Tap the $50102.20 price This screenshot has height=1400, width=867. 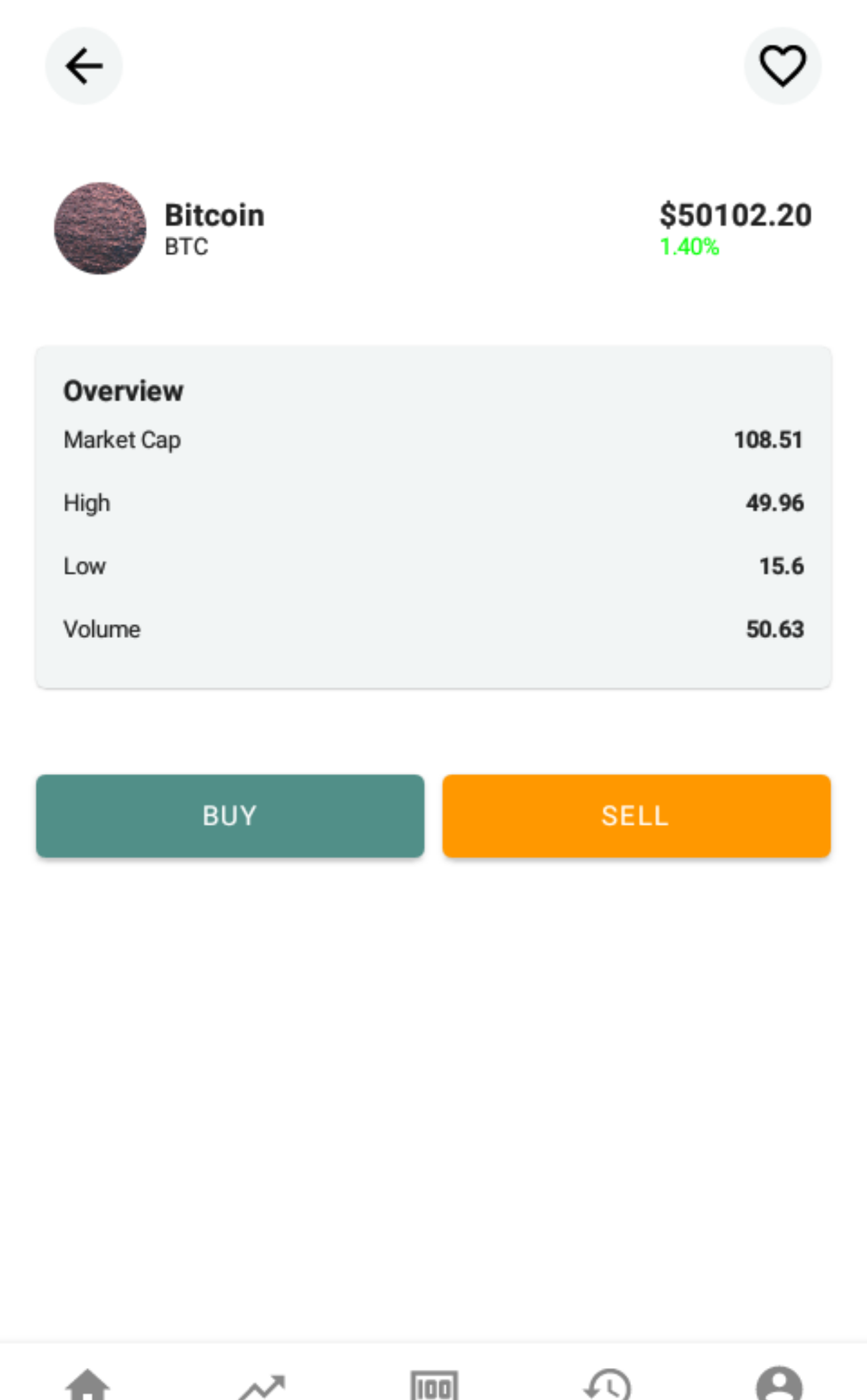click(736, 215)
